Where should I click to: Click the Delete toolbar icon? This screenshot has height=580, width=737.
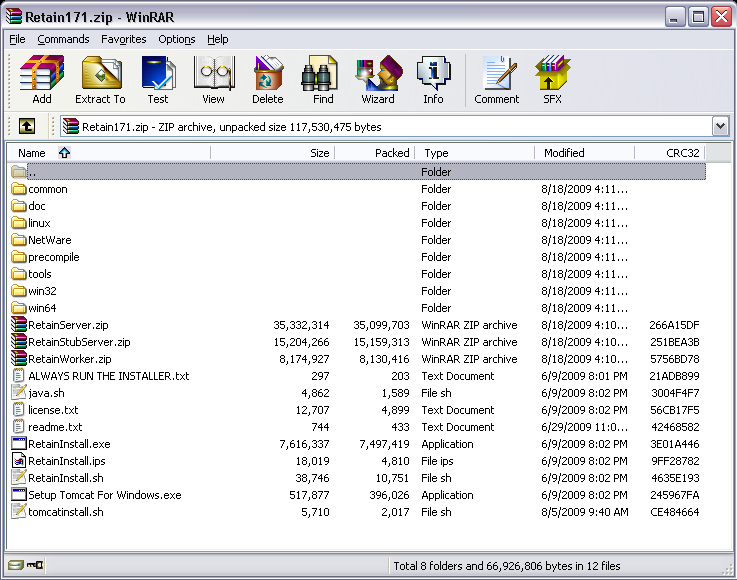coord(268,79)
